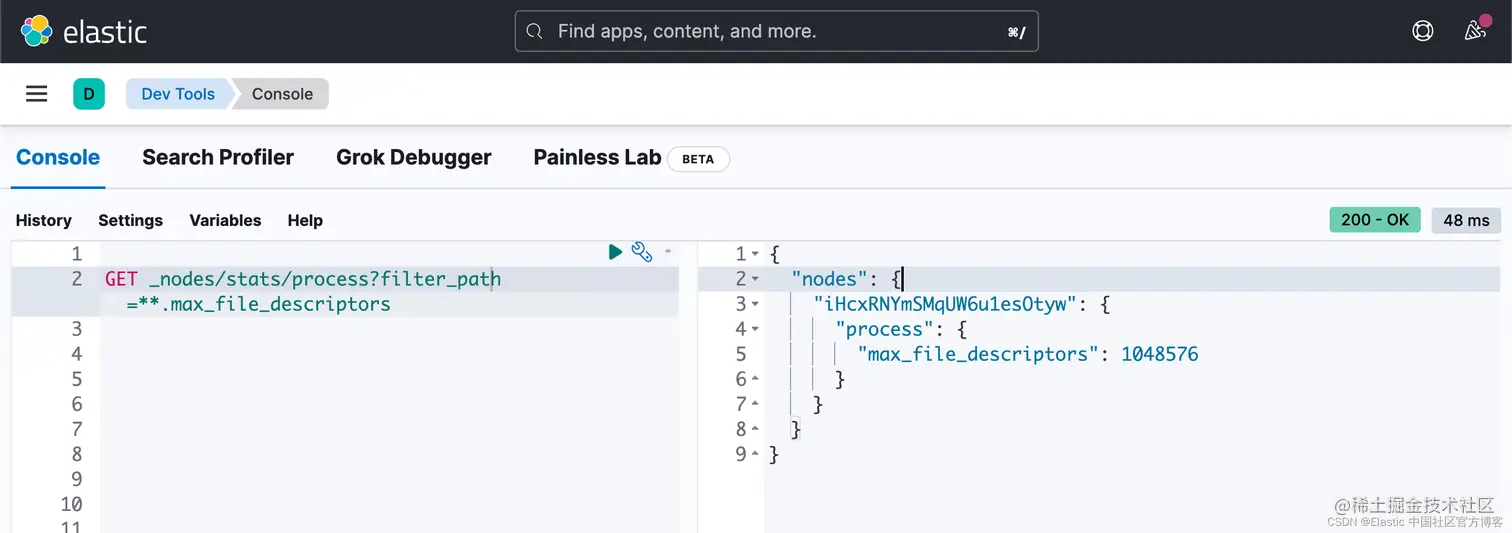Open the help lifebuoy icon
Image resolution: width=1512 pixels, height=533 pixels.
[x=1422, y=31]
